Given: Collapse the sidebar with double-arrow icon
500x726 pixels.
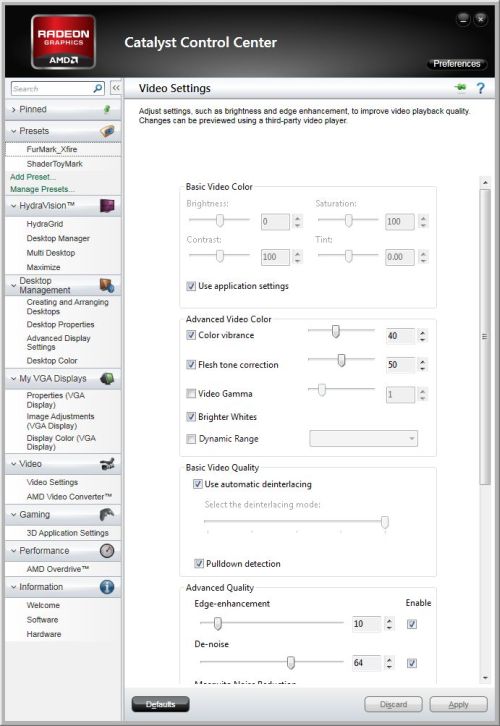Looking at the screenshot, I should click(116, 88).
